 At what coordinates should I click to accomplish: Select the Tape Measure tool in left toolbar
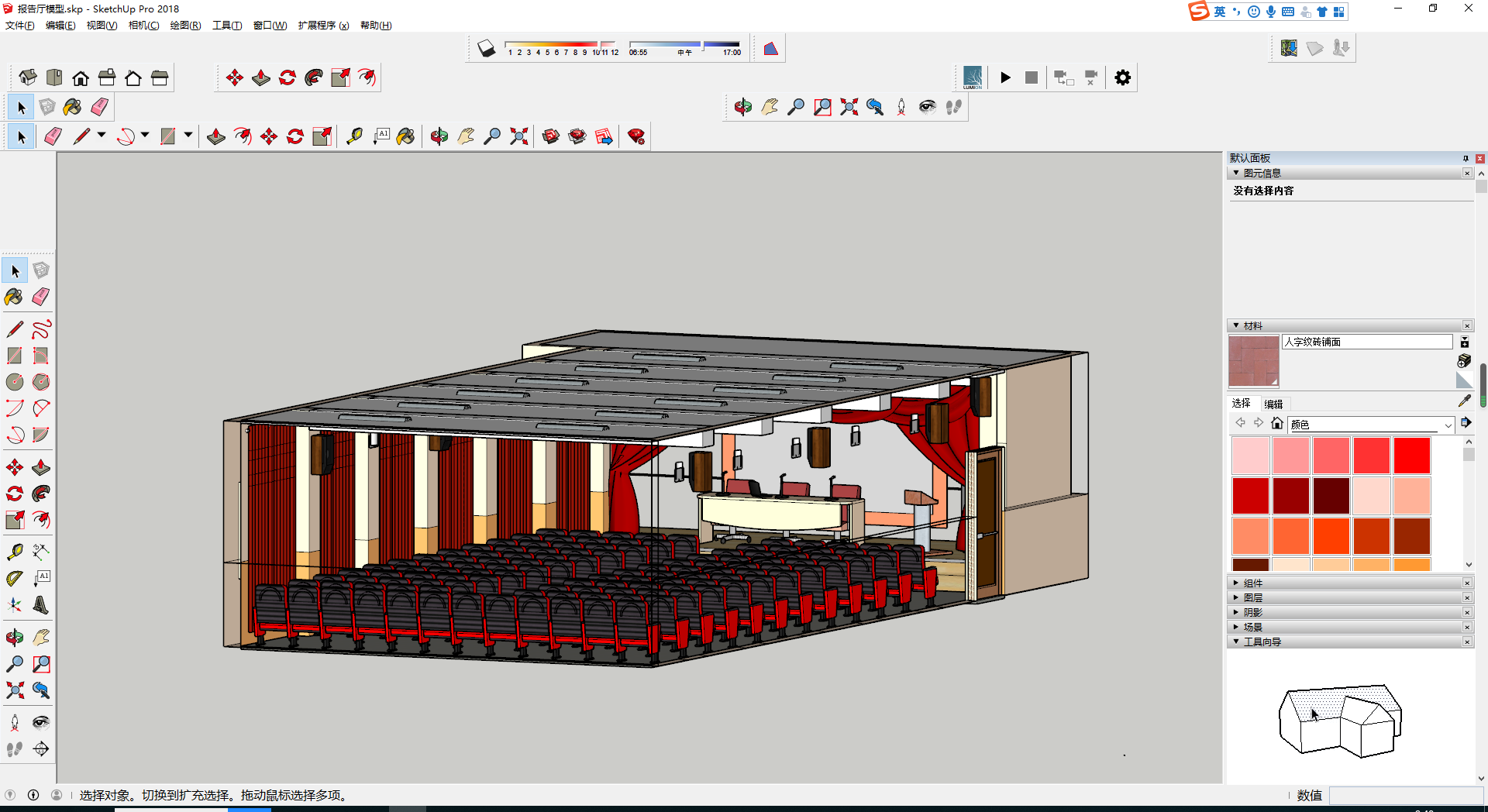click(14, 552)
